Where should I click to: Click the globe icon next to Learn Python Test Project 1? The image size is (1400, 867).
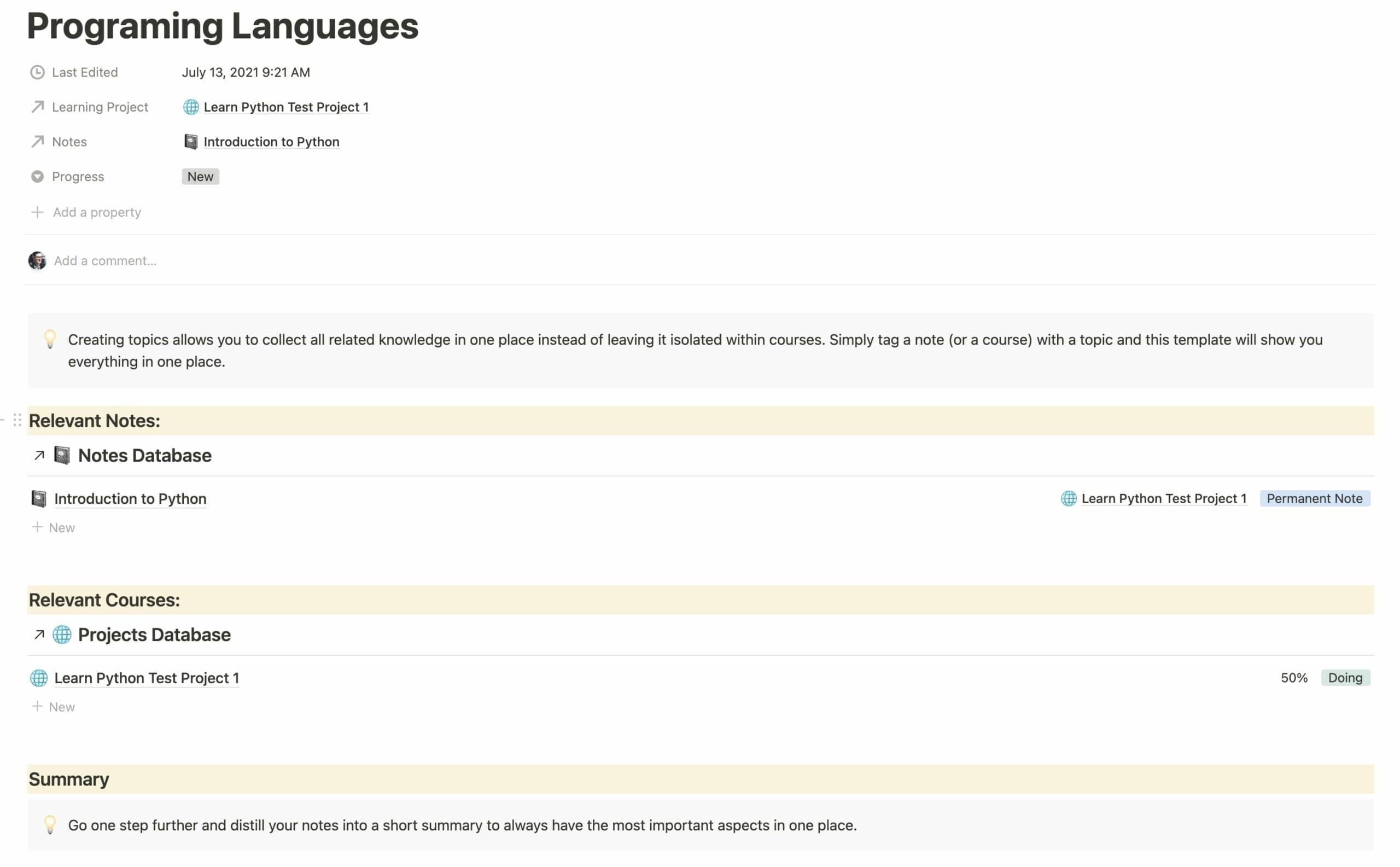click(x=190, y=107)
